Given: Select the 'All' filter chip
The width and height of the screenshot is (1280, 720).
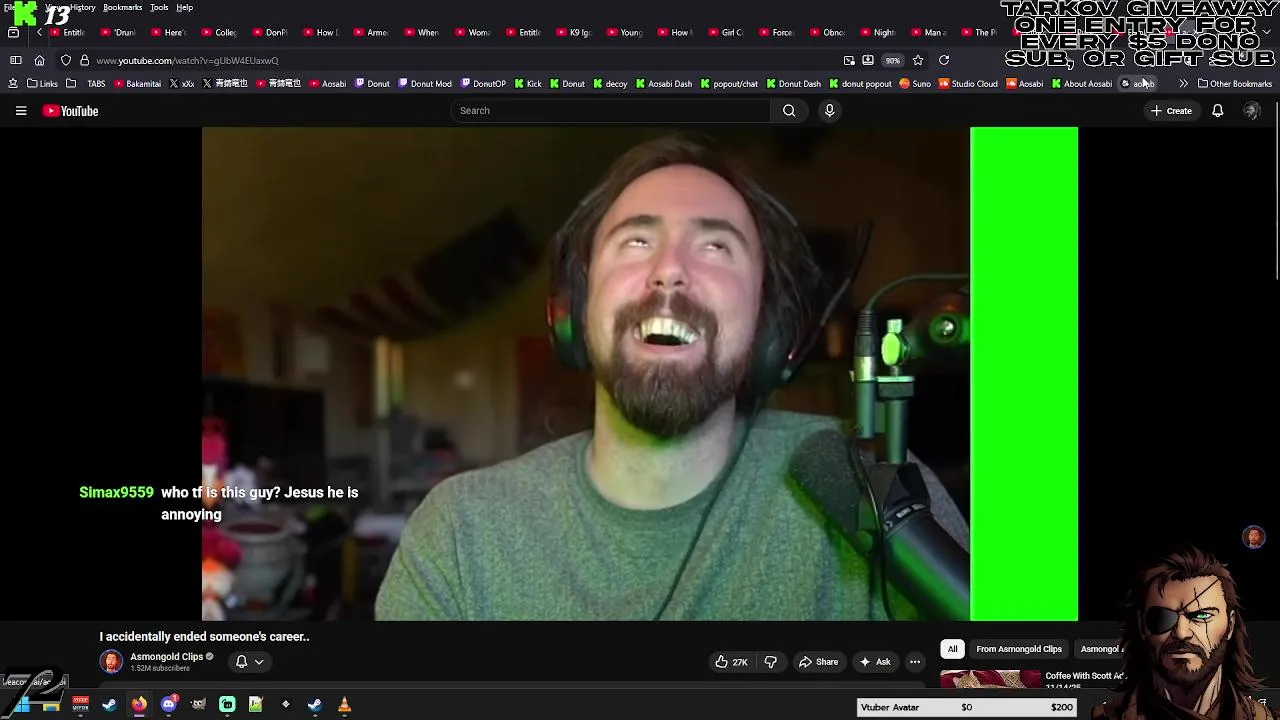Looking at the screenshot, I should pyautogui.click(x=952, y=649).
